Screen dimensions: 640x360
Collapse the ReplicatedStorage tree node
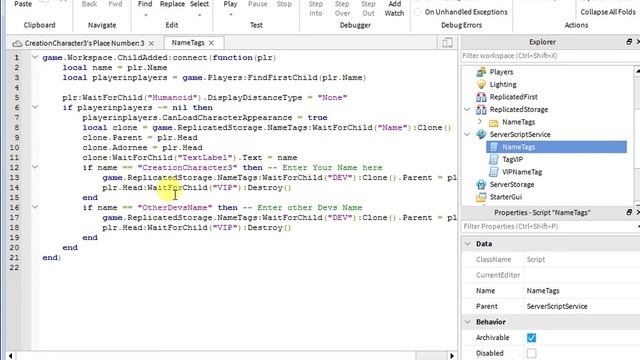pyautogui.click(x=467, y=109)
